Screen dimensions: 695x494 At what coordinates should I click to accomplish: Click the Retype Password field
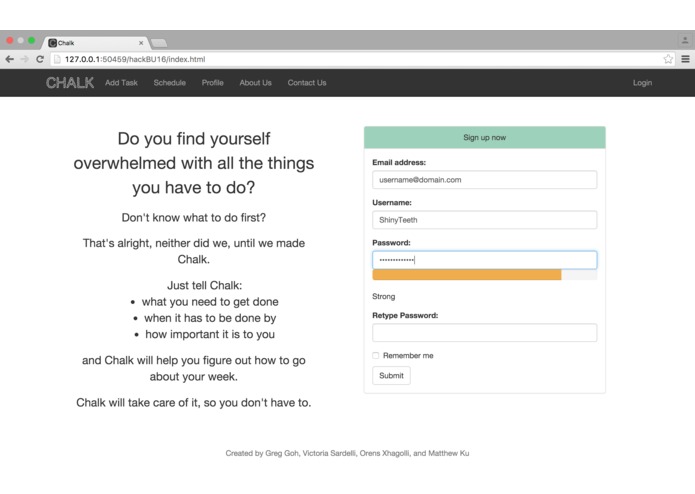(484, 333)
